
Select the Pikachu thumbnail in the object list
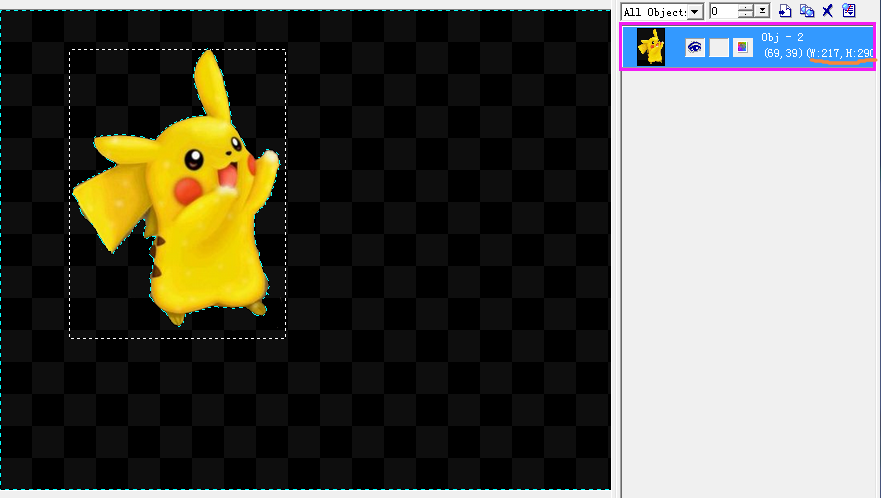[x=651, y=47]
